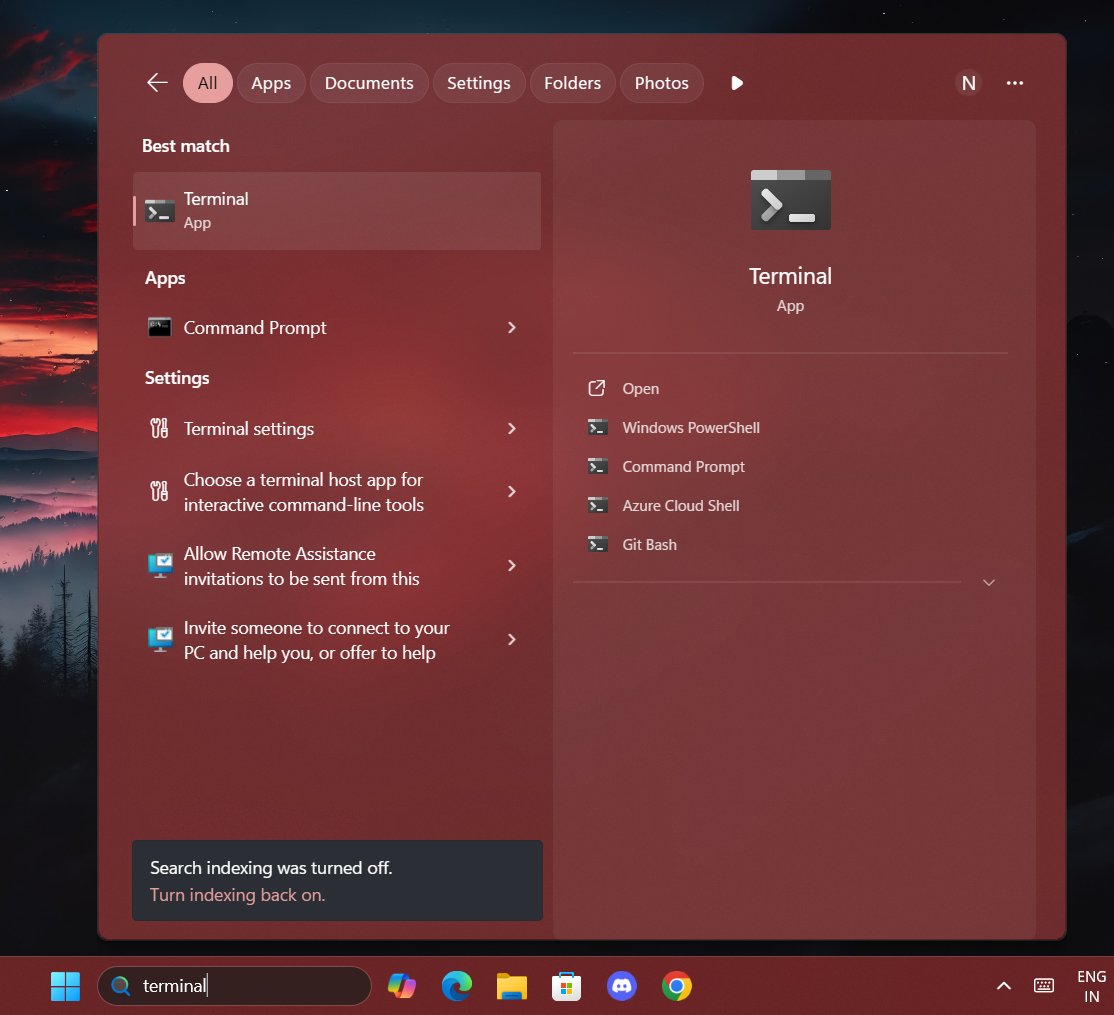Image resolution: width=1114 pixels, height=1015 pixels.
Task: Click icon beside Git Bash
Action: click(597, 544)
